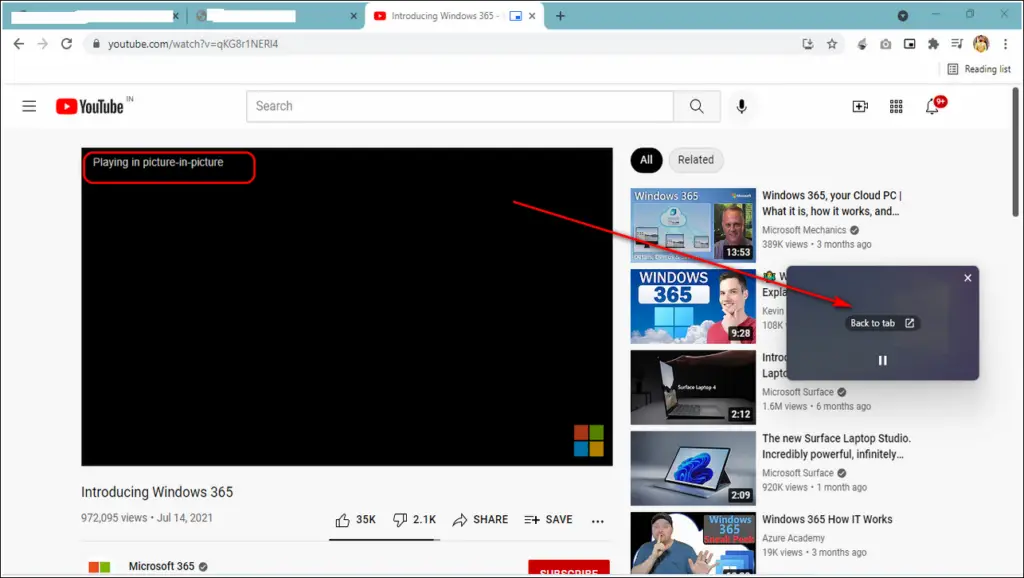The height and width of the screenshot is (578, 1024).
Task: Select the Related filter chip
Action: (696, 160)
